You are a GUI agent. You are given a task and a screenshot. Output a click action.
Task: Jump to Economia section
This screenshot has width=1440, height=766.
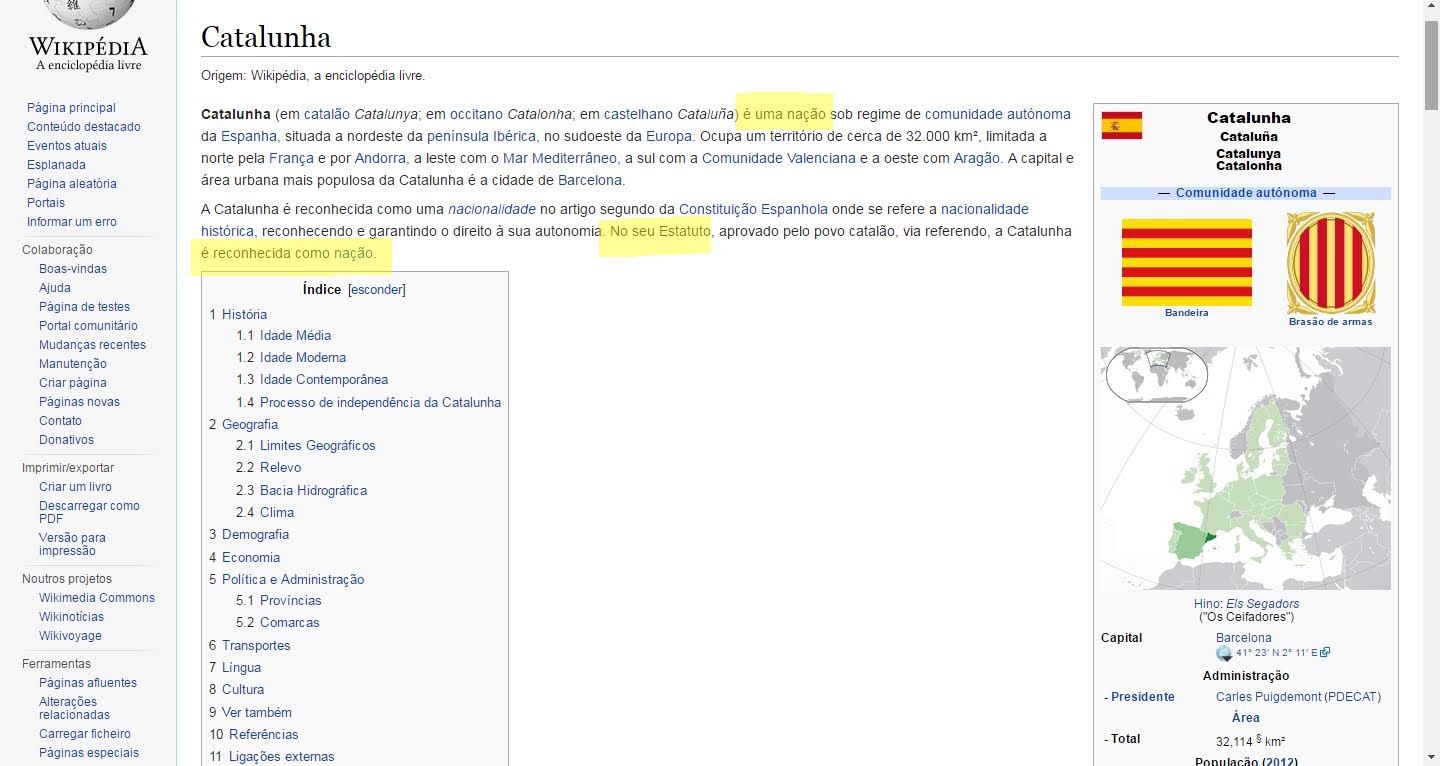(251, 557)
